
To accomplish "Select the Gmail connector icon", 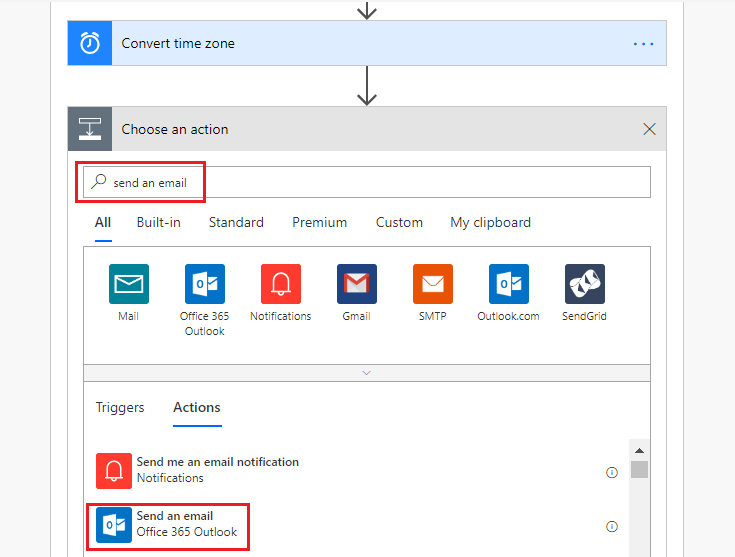I will tap(357, 284).
